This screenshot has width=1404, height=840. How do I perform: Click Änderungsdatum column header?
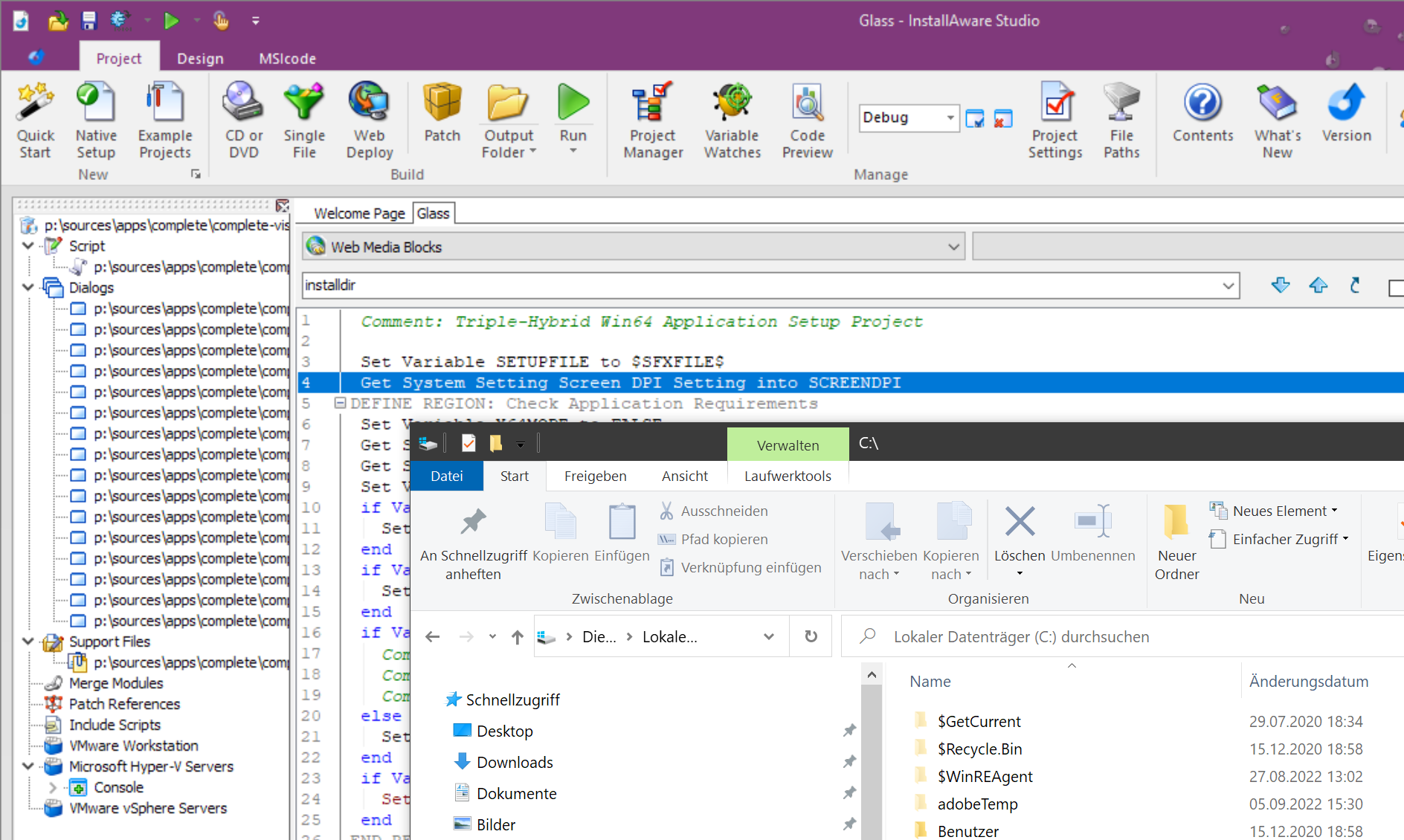point(1308,682)
